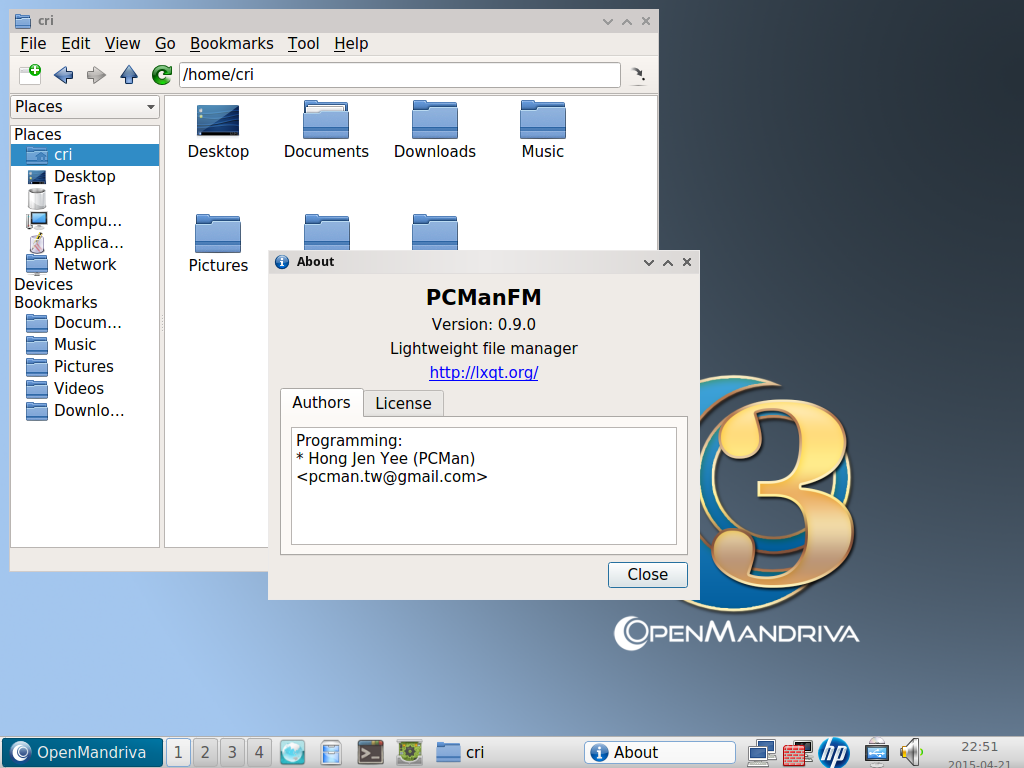1024x768 pixels.
Task: Open the OpenMandriva start menu
Action: tap(82, 752)
